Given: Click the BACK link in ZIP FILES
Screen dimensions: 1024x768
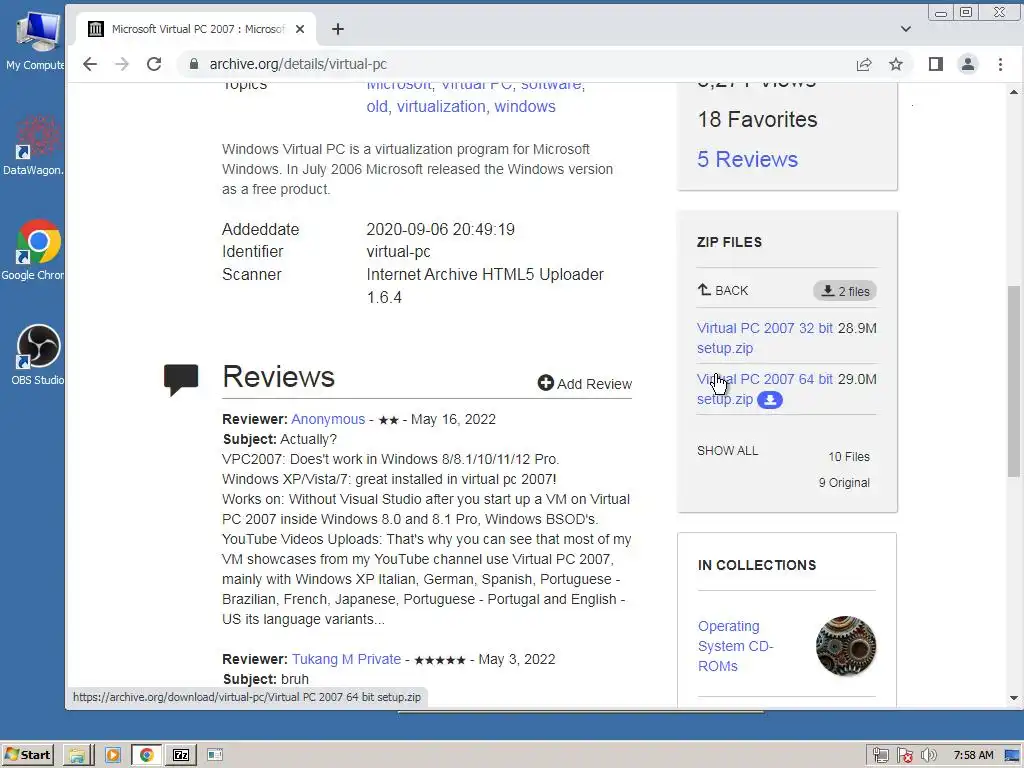Looking at the screenshot, I should click(x=723, y=291).
